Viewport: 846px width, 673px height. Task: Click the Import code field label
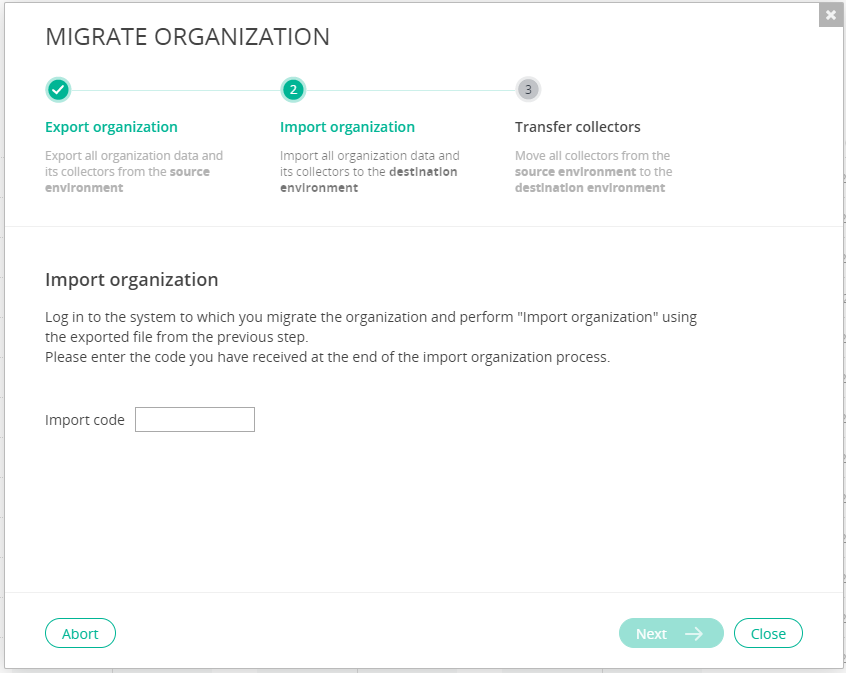[85, 420]
